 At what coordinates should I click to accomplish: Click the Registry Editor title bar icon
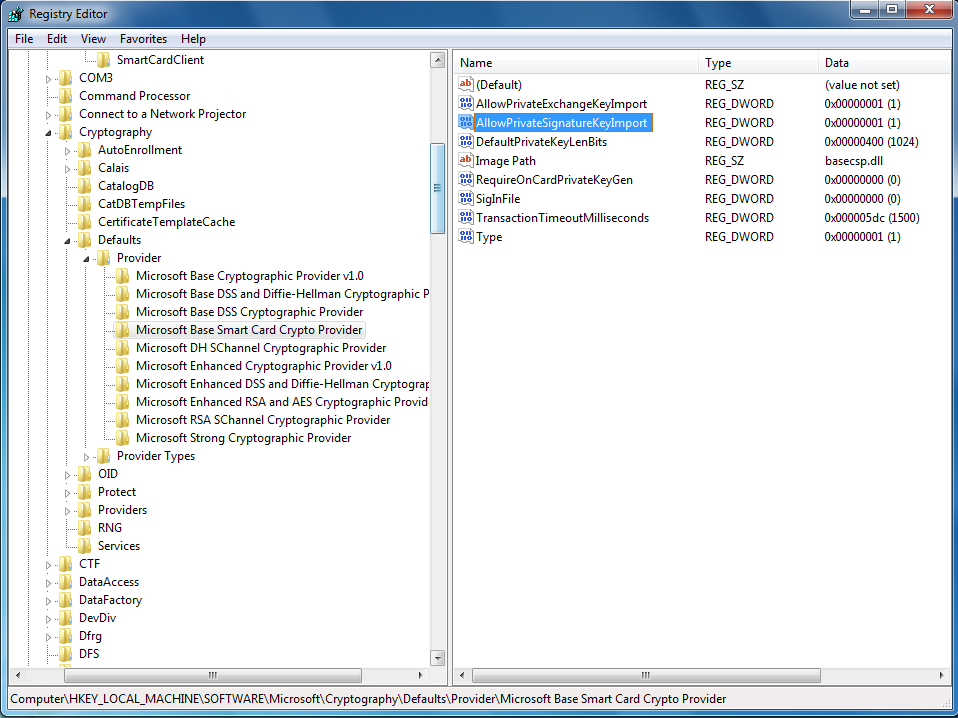[16, 14]
